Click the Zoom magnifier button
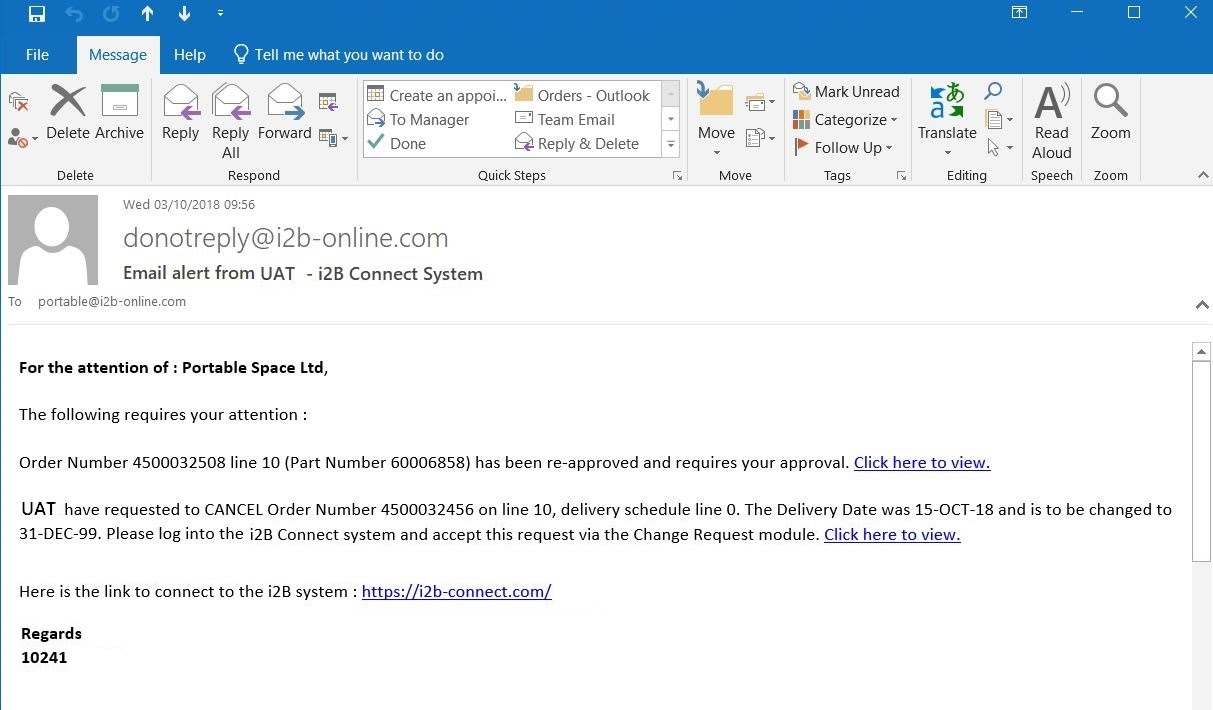Viewport: 1213px width, 710px height. (1110, 111)
